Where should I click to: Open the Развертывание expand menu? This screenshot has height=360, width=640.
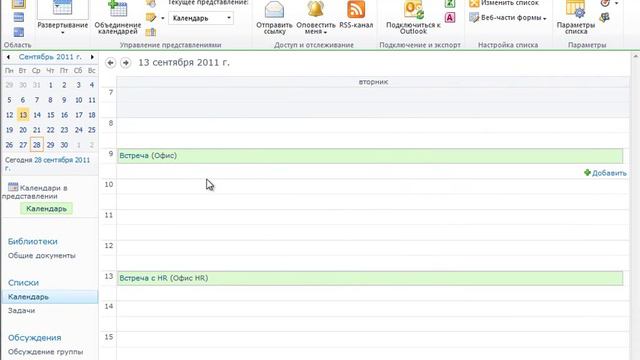click(62, 18)
